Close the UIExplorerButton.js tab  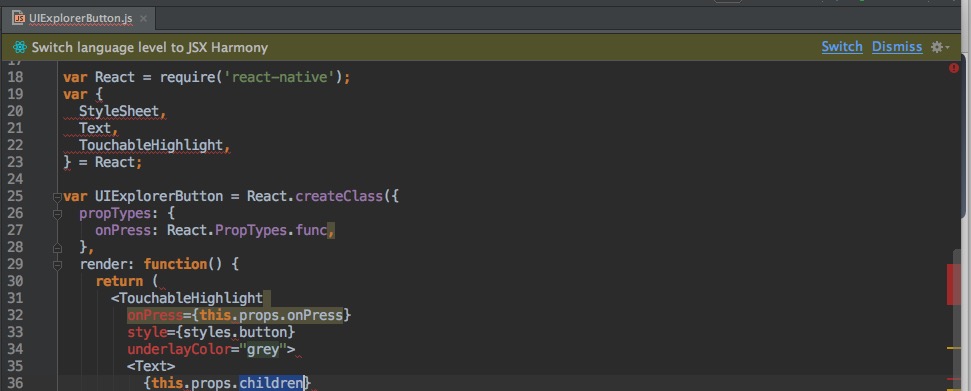144,19
